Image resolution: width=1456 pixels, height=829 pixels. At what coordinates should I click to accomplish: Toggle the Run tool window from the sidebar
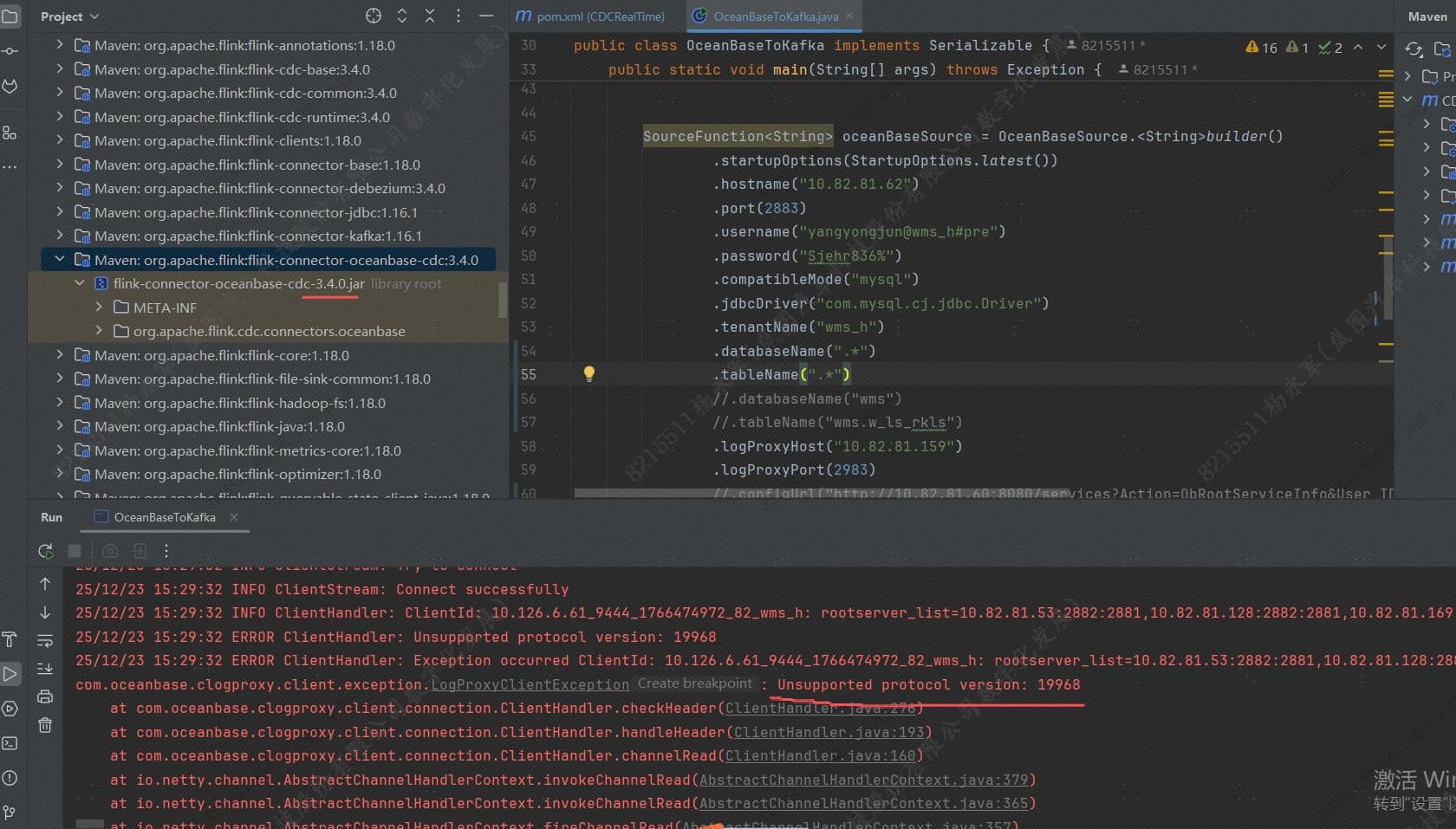pyautogui.click(x=10, y=674)
